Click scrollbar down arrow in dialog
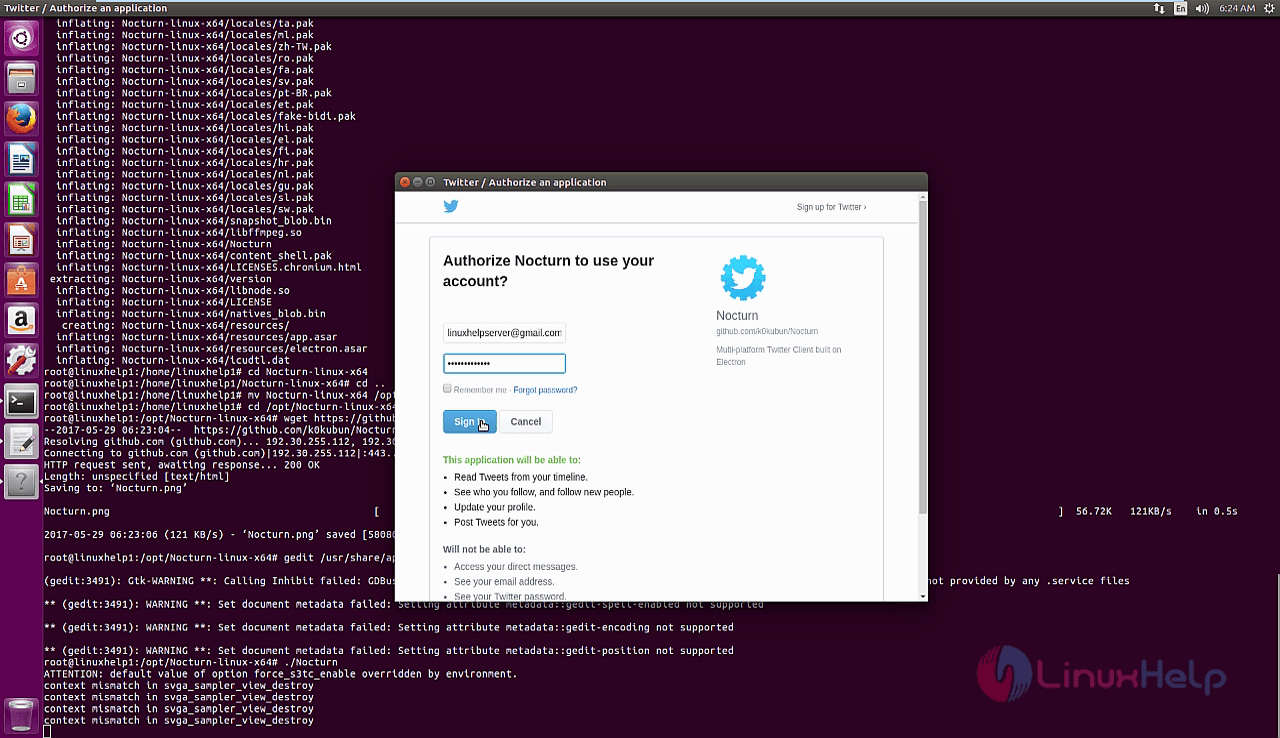Image resolution: width=1280 pixels, height=738 pixels. click(923, 596)
